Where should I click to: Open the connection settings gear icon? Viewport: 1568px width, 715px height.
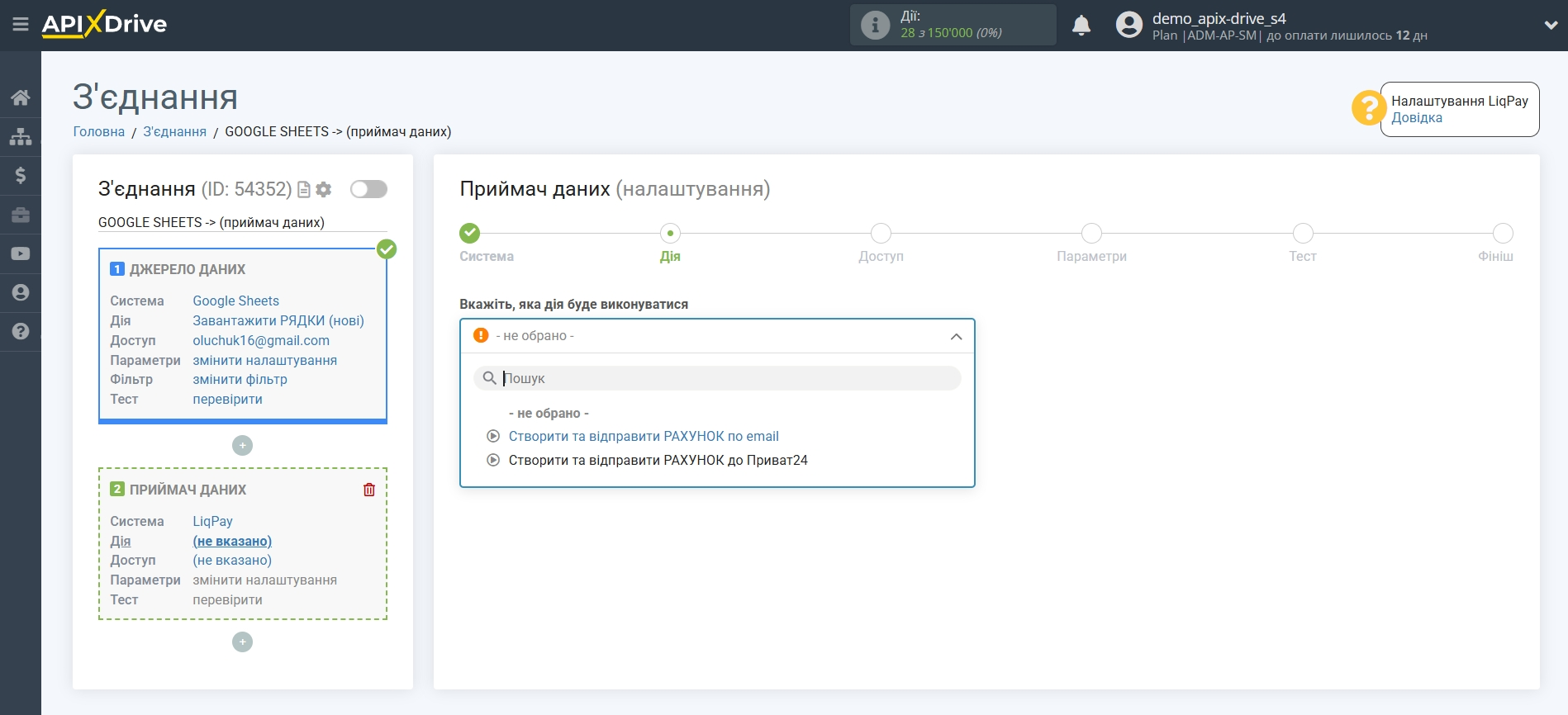[x=324, y=190]
